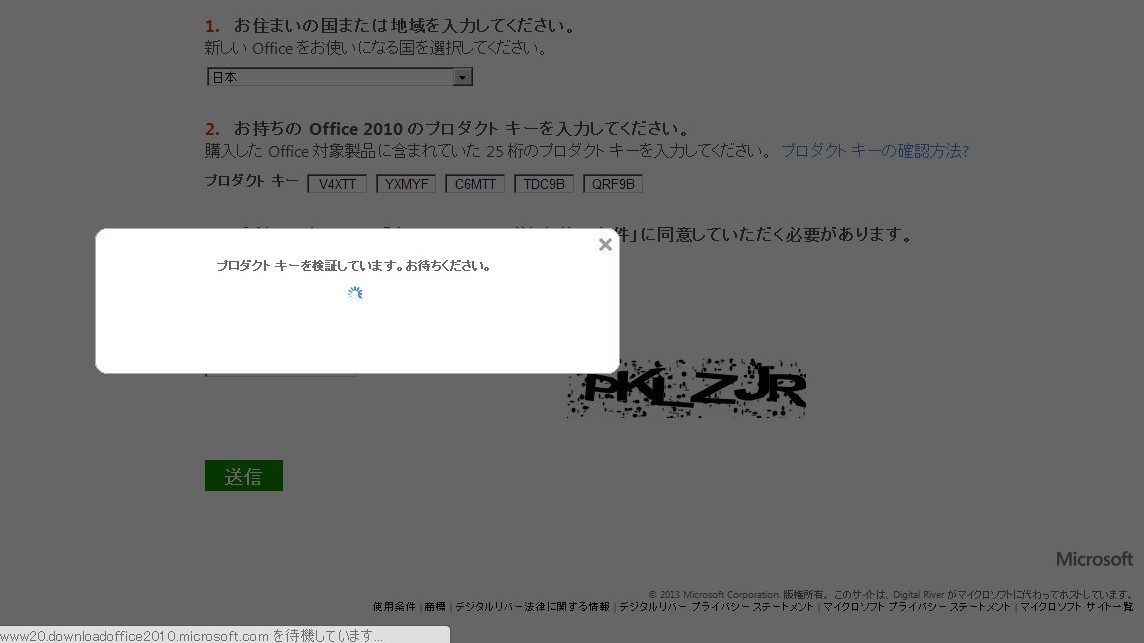This screenshot has height=643, width=1144.
Task: Open the 使用条件 footer link
Action: pos(394,607)
